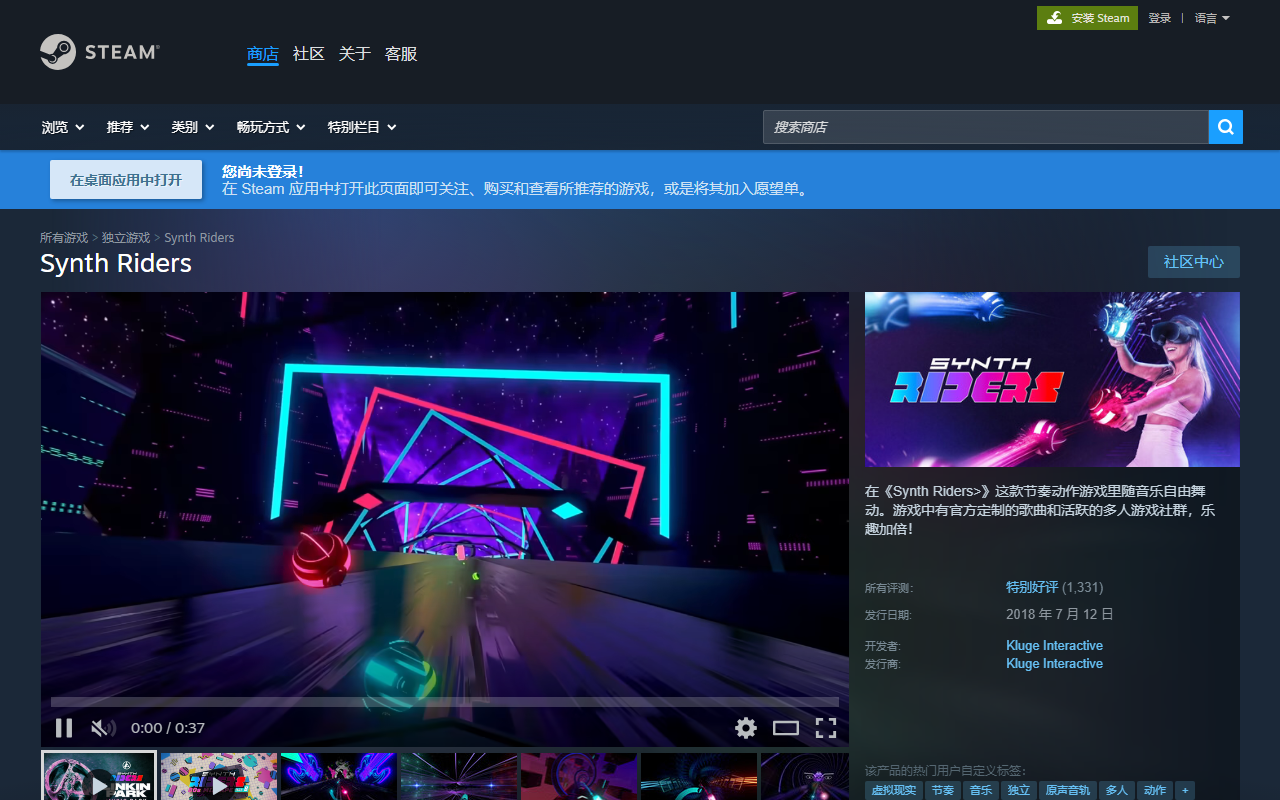This screenshot has width=1280, height=800.
Task: Click the Synth Riders breadcrumb link
Action: pyautogui.click(x=199, y=238)
